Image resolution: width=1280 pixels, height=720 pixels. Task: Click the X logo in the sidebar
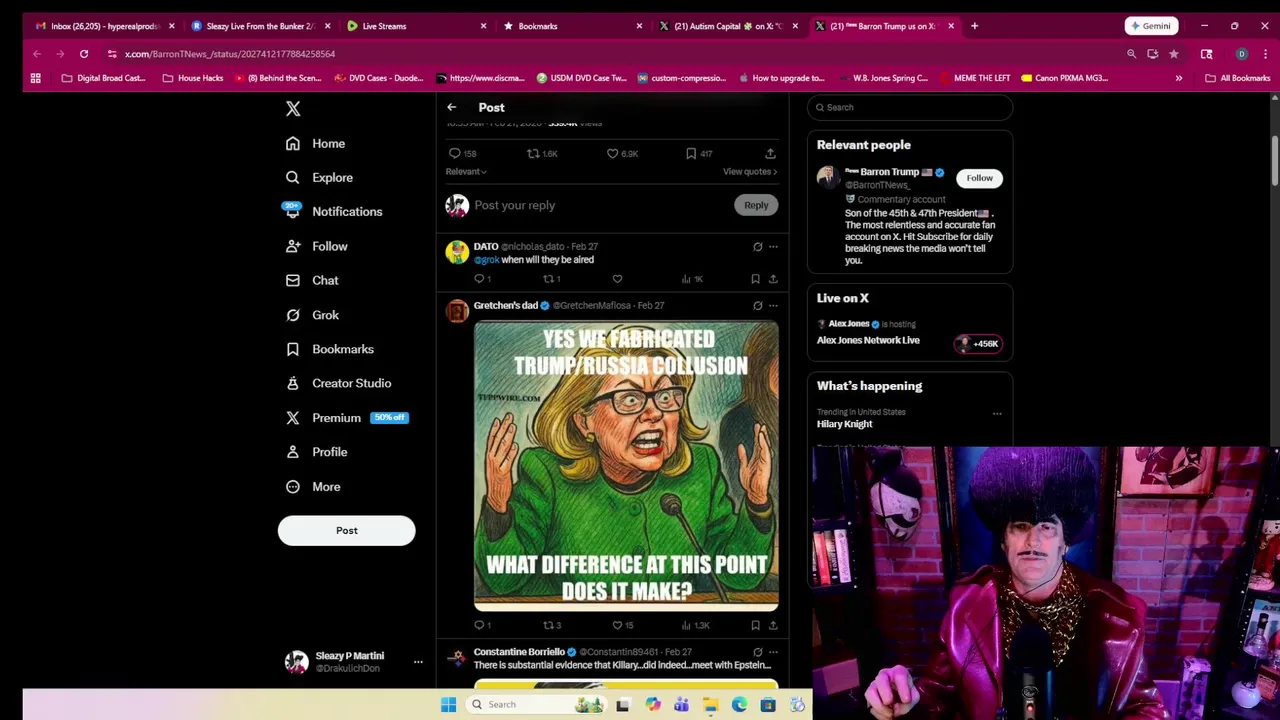(x=293, y=108)
